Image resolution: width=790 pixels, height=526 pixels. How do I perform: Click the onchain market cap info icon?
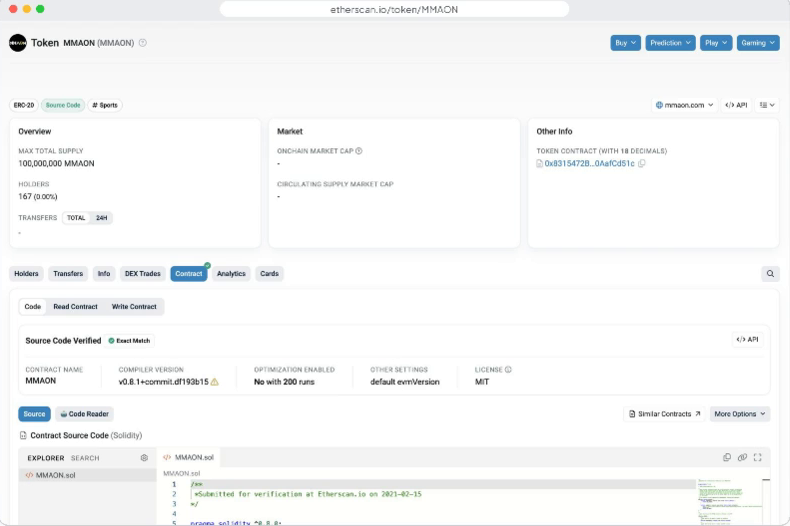[x=359, y=151]
